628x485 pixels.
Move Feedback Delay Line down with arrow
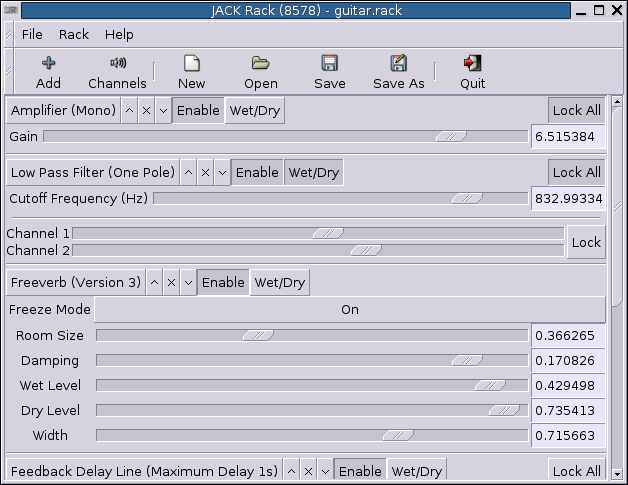click(x=324, y=471)
